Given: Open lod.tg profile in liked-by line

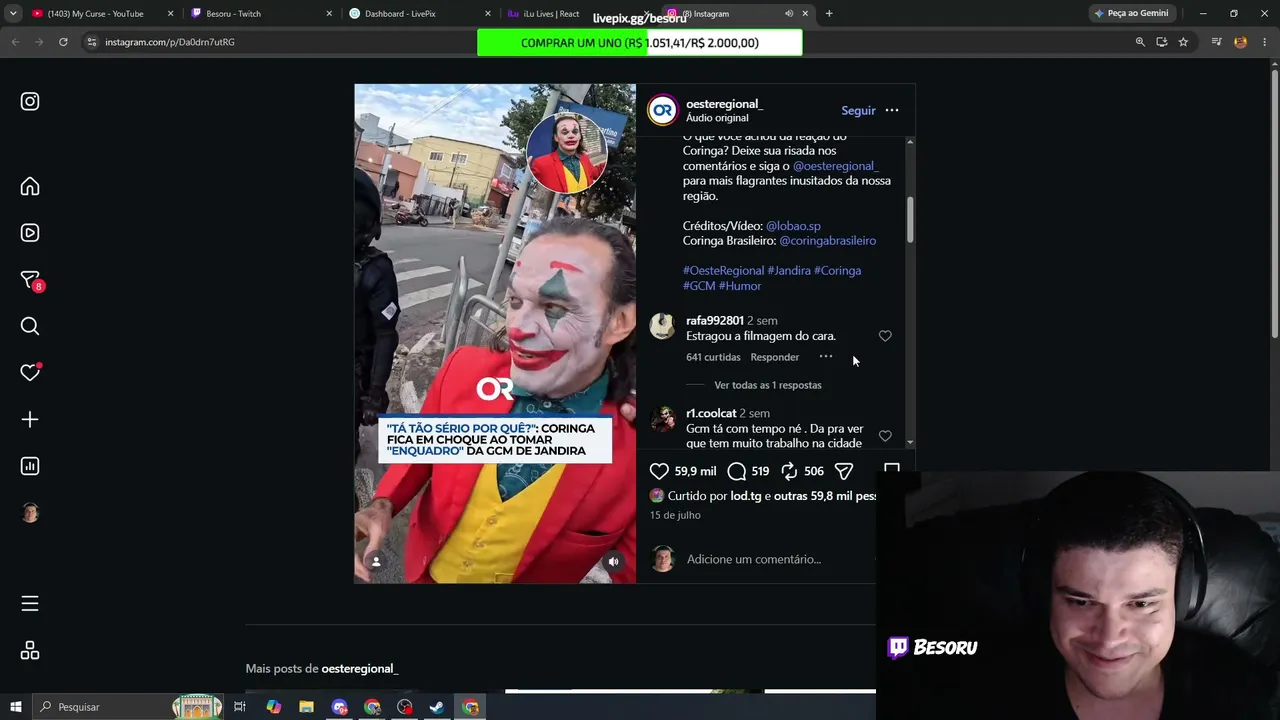Looking at the screenshot, I should (746, 496).
